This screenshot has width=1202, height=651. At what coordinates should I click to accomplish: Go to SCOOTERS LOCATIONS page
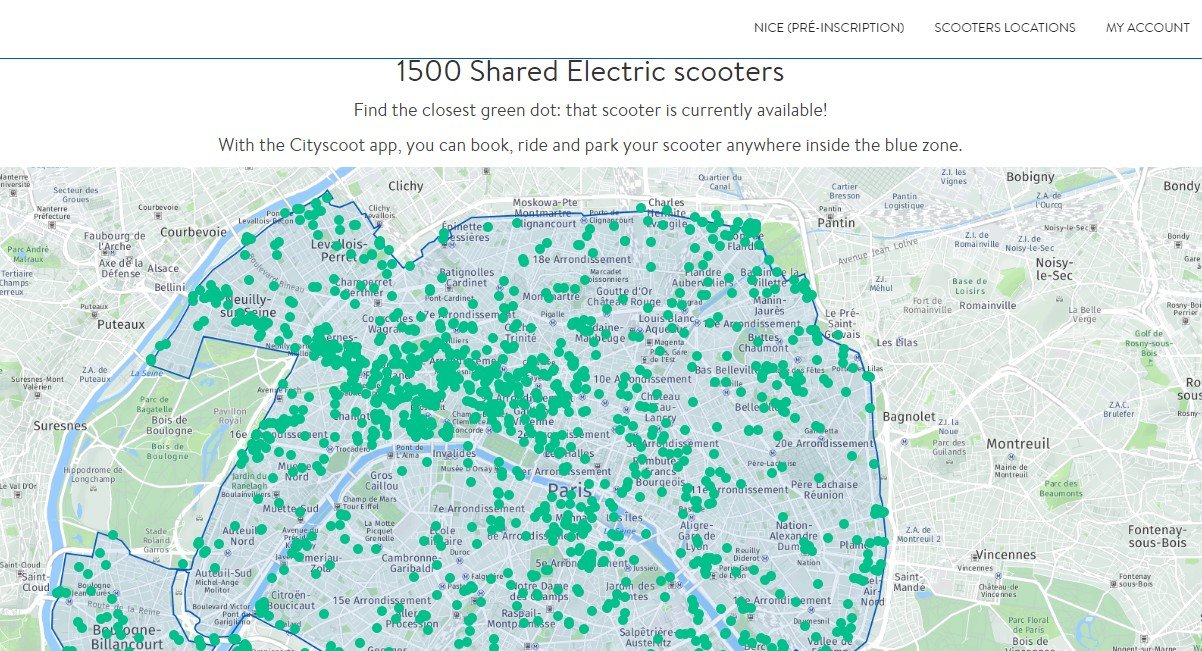coord(1005,28)
